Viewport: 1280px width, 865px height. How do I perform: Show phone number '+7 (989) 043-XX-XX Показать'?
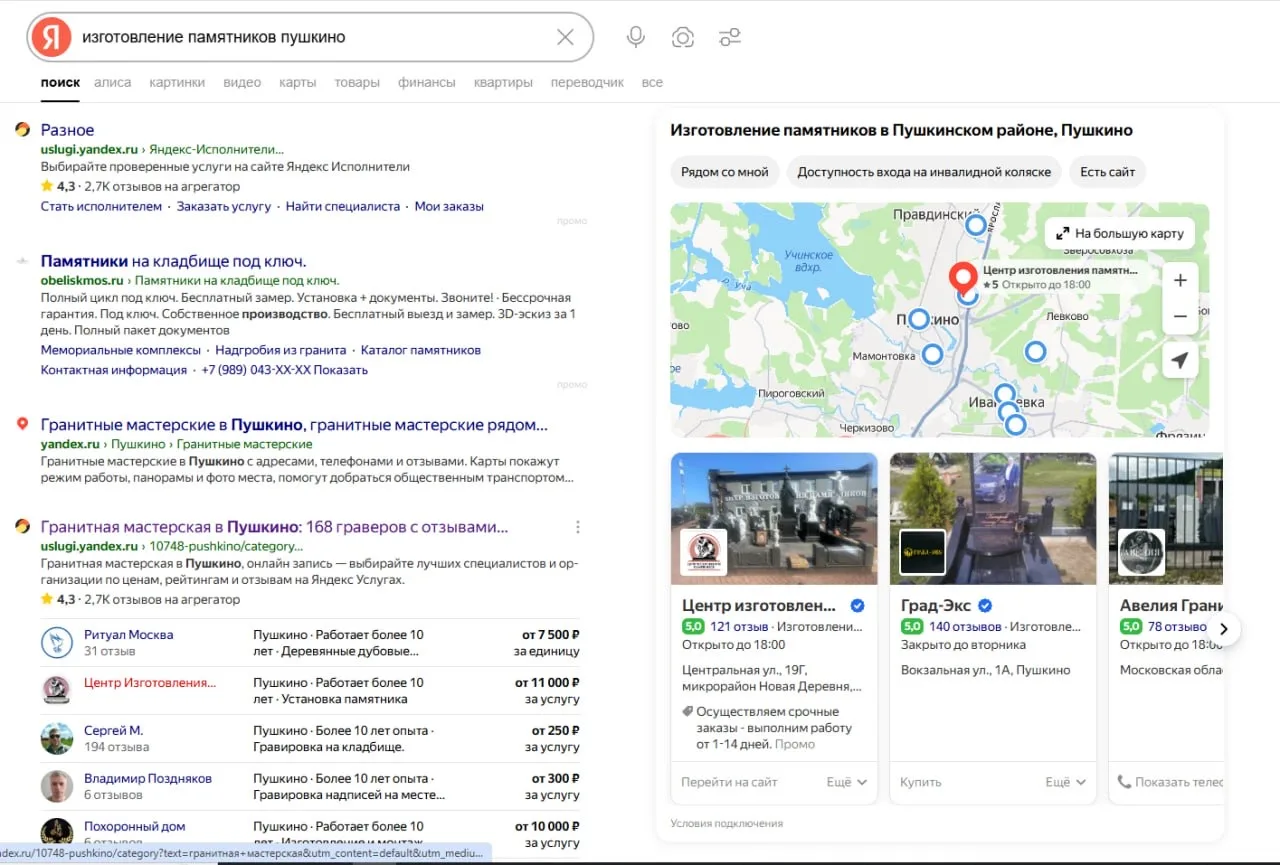[284, 369]
